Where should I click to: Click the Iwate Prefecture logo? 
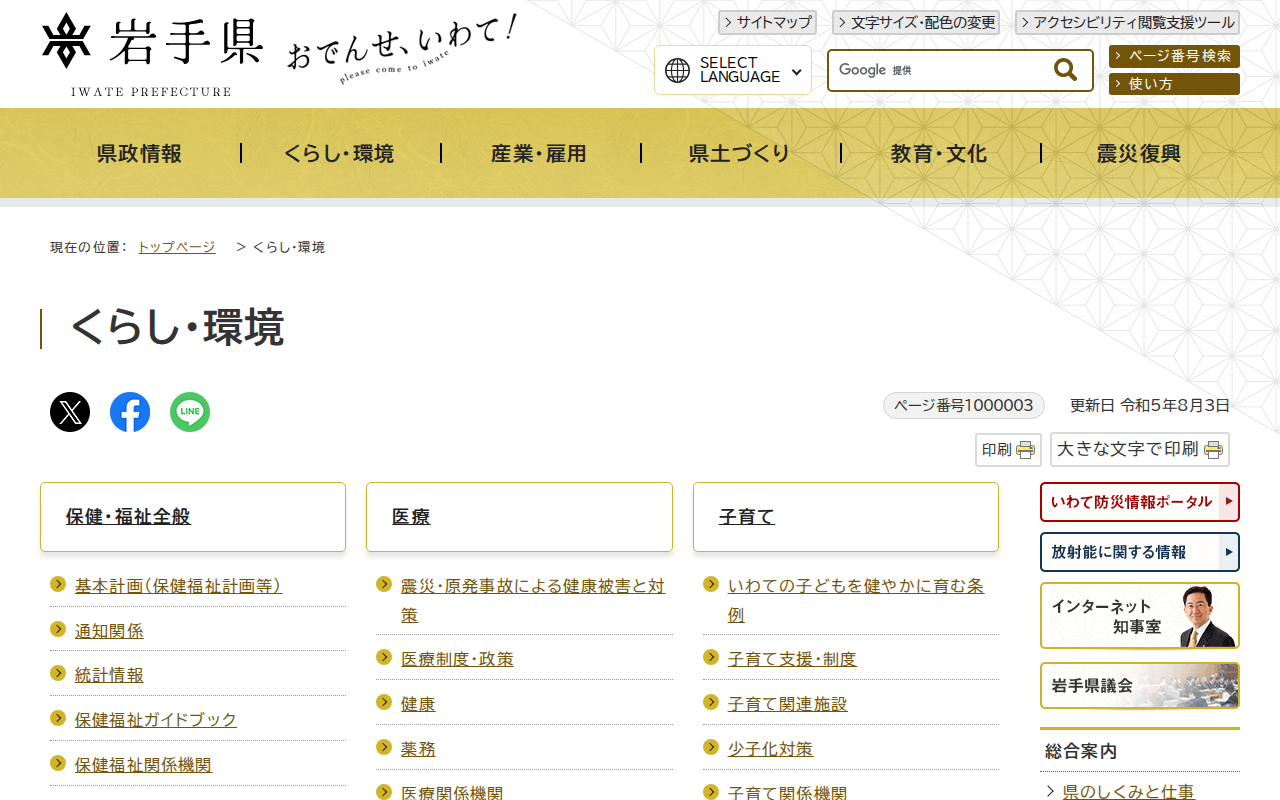pos(152,54)
